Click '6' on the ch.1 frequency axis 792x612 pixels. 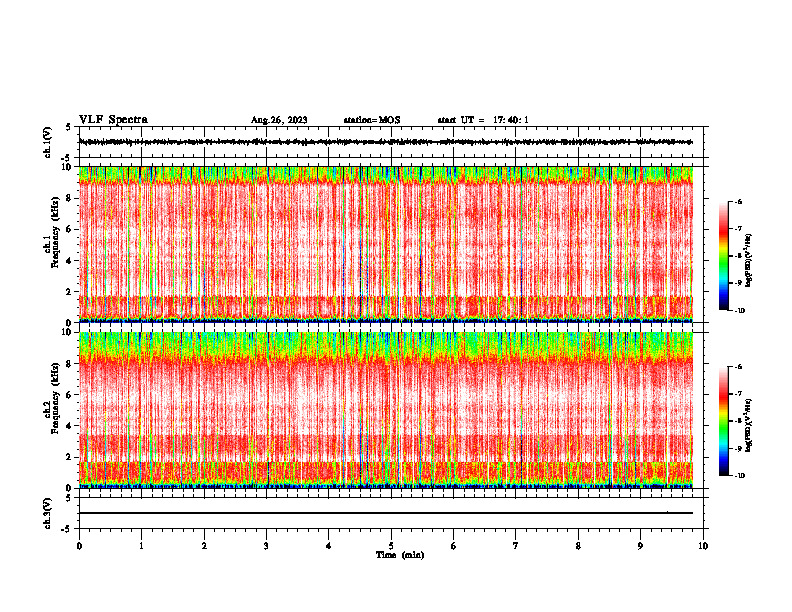point(69,230)
